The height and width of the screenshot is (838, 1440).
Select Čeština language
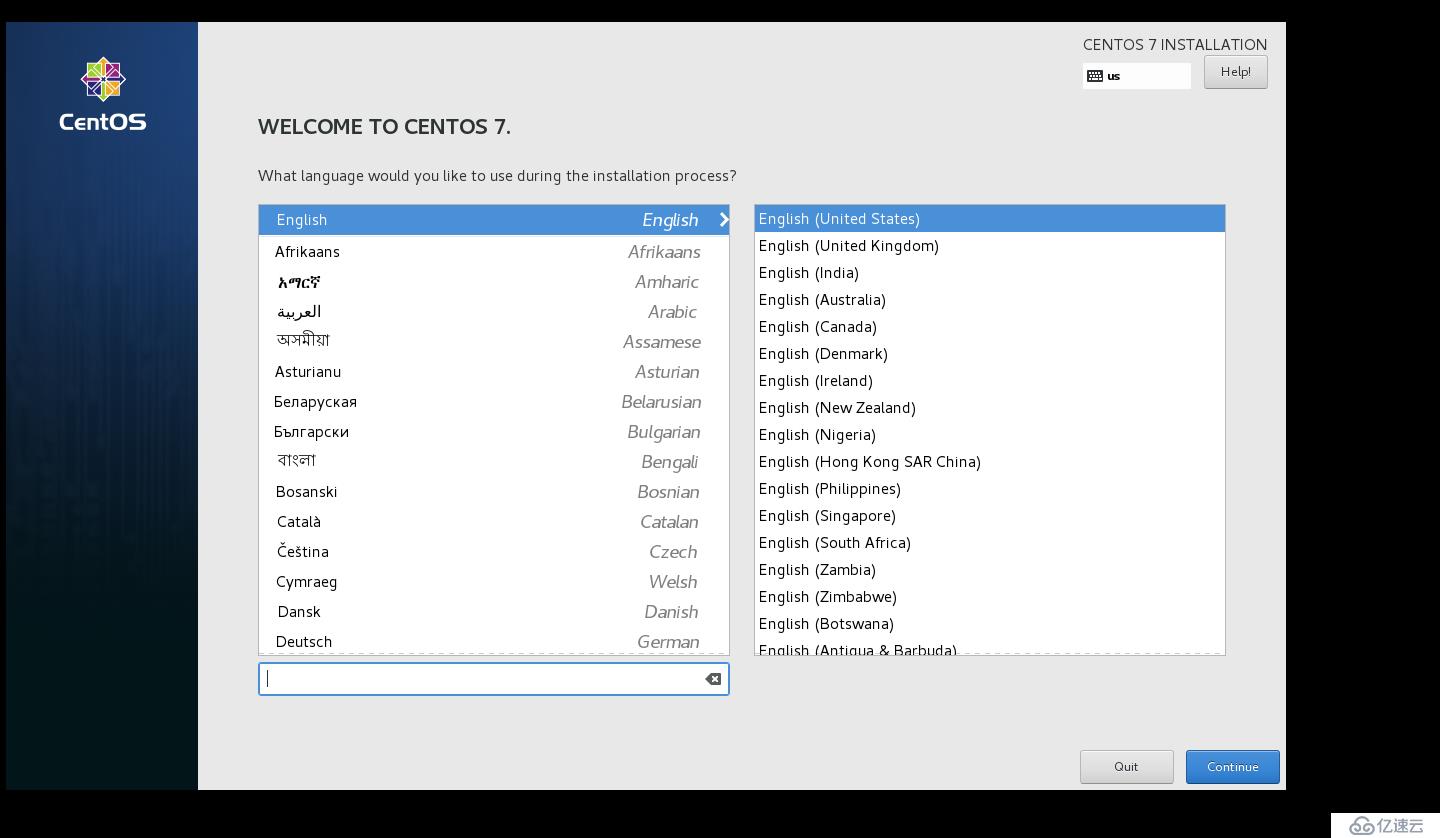pyautogui.click(x=494, y=552)
